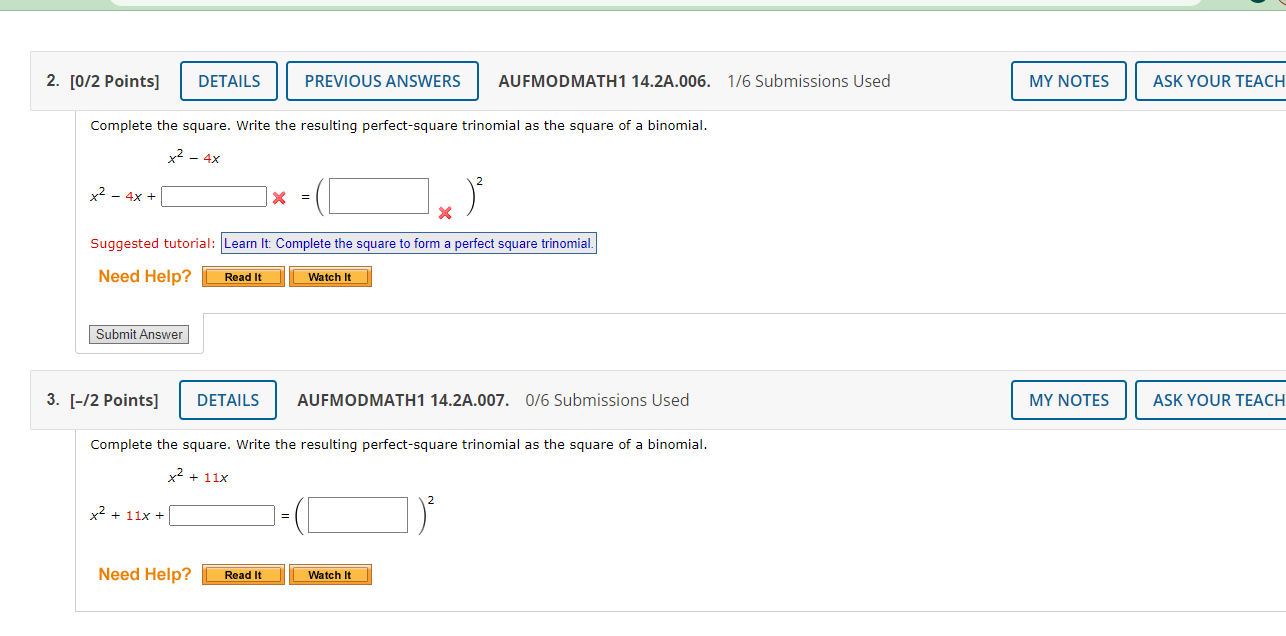This screenshot has height=636, width=1286.
Task: Click the binomial answer box for x² + 11x
Action: [x=356, y=515]
